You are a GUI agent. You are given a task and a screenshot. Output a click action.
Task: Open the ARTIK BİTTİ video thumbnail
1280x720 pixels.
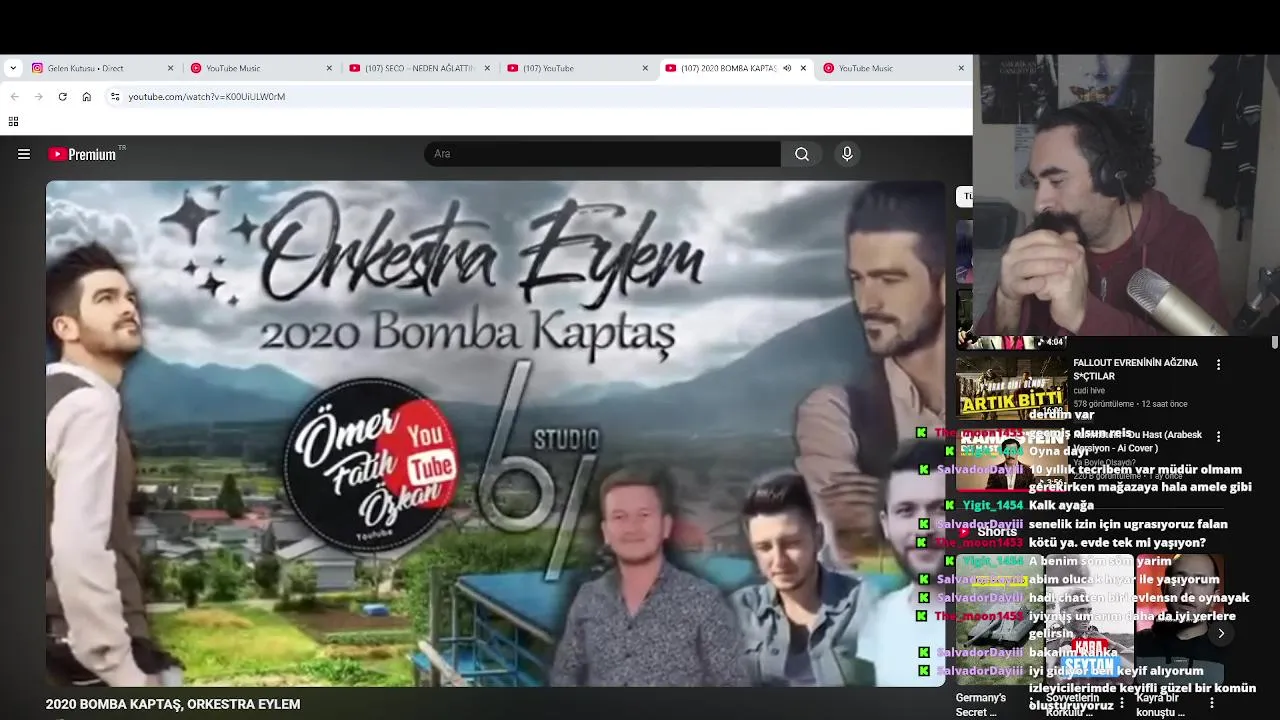[1011, 388]
